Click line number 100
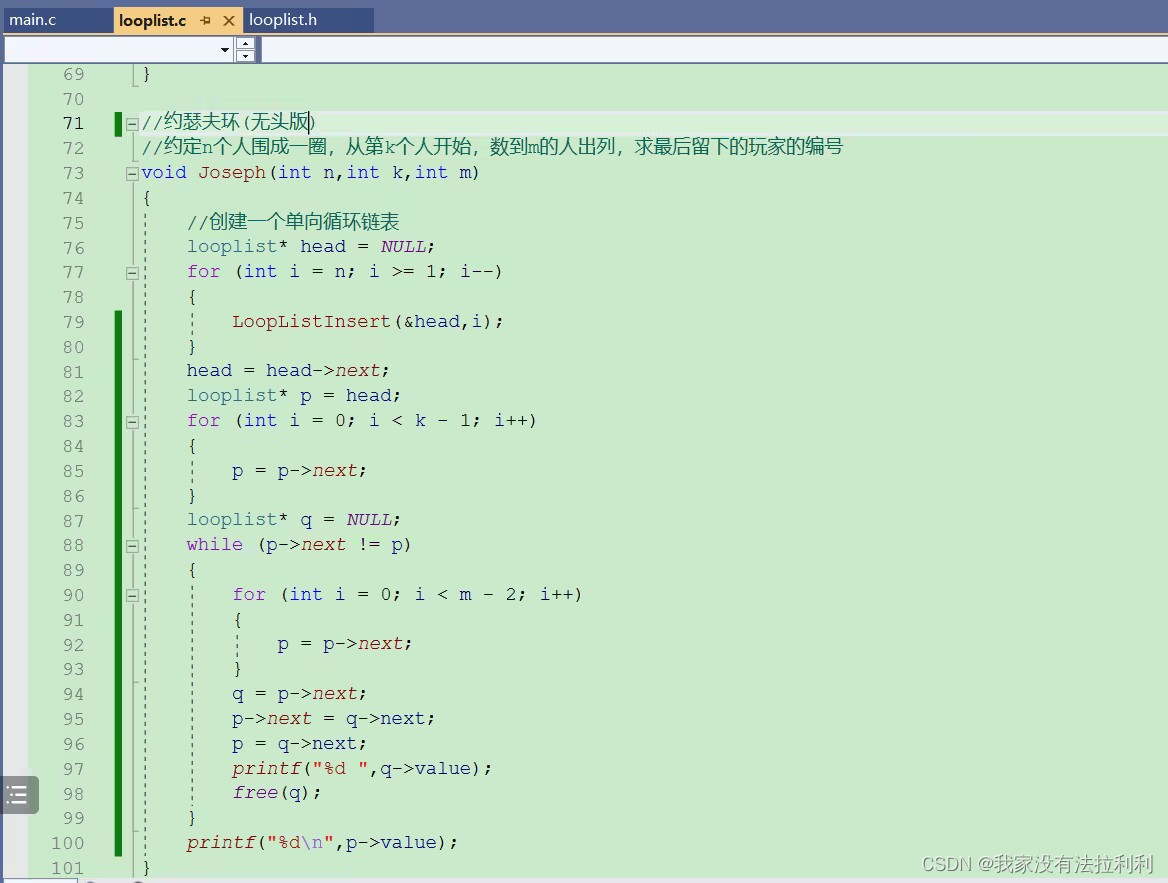 [68, 843]
